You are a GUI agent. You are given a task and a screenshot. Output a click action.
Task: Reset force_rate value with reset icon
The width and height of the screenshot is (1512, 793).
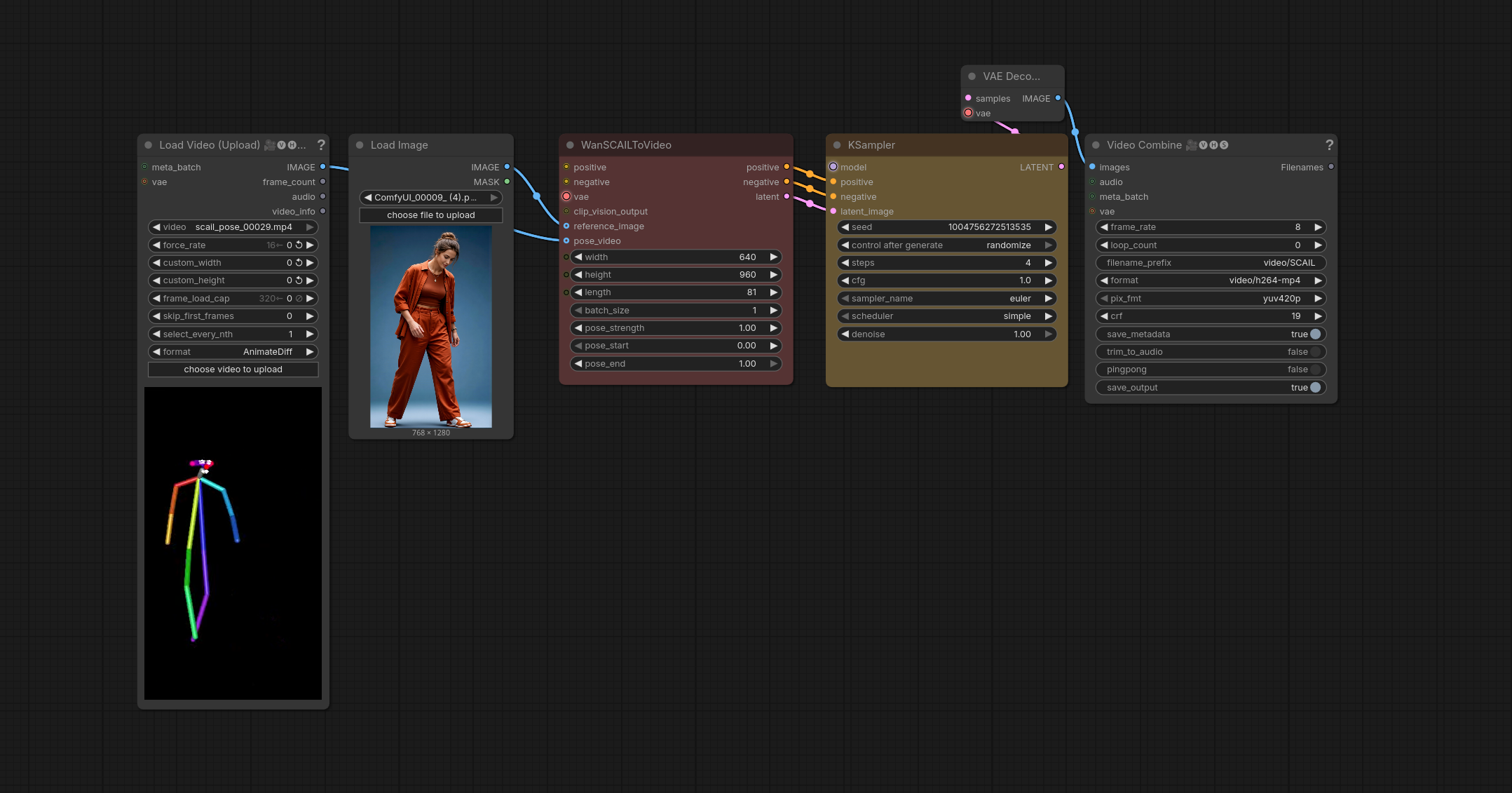point(299,245)
